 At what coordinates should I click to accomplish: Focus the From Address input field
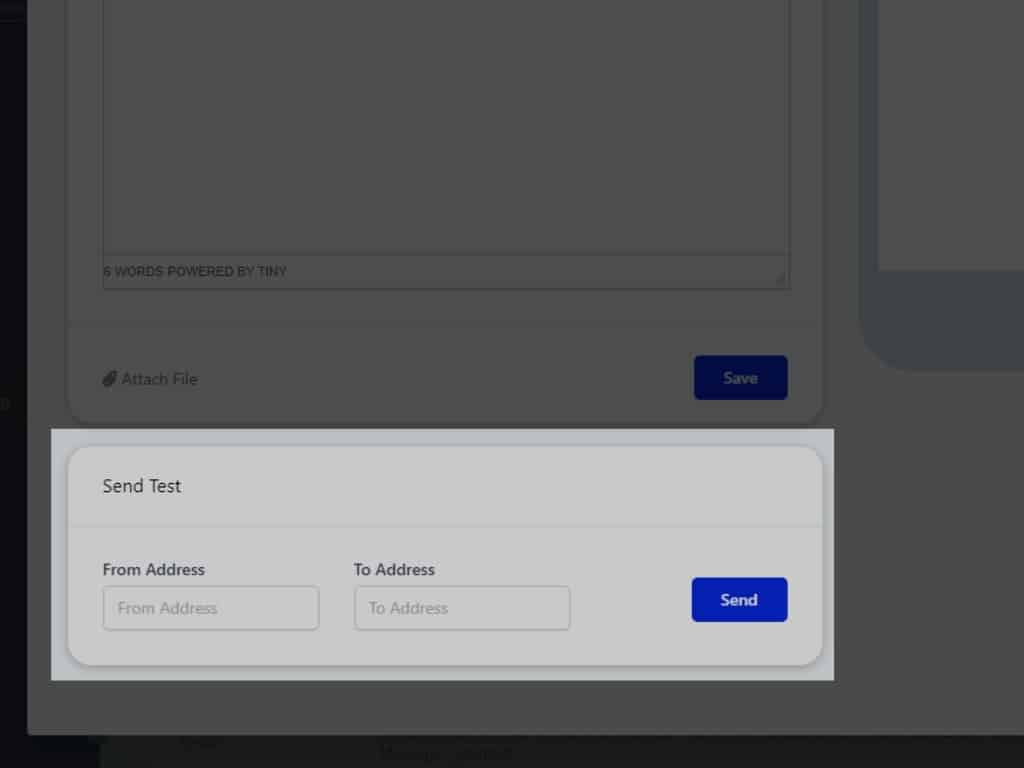click(211, 608)
